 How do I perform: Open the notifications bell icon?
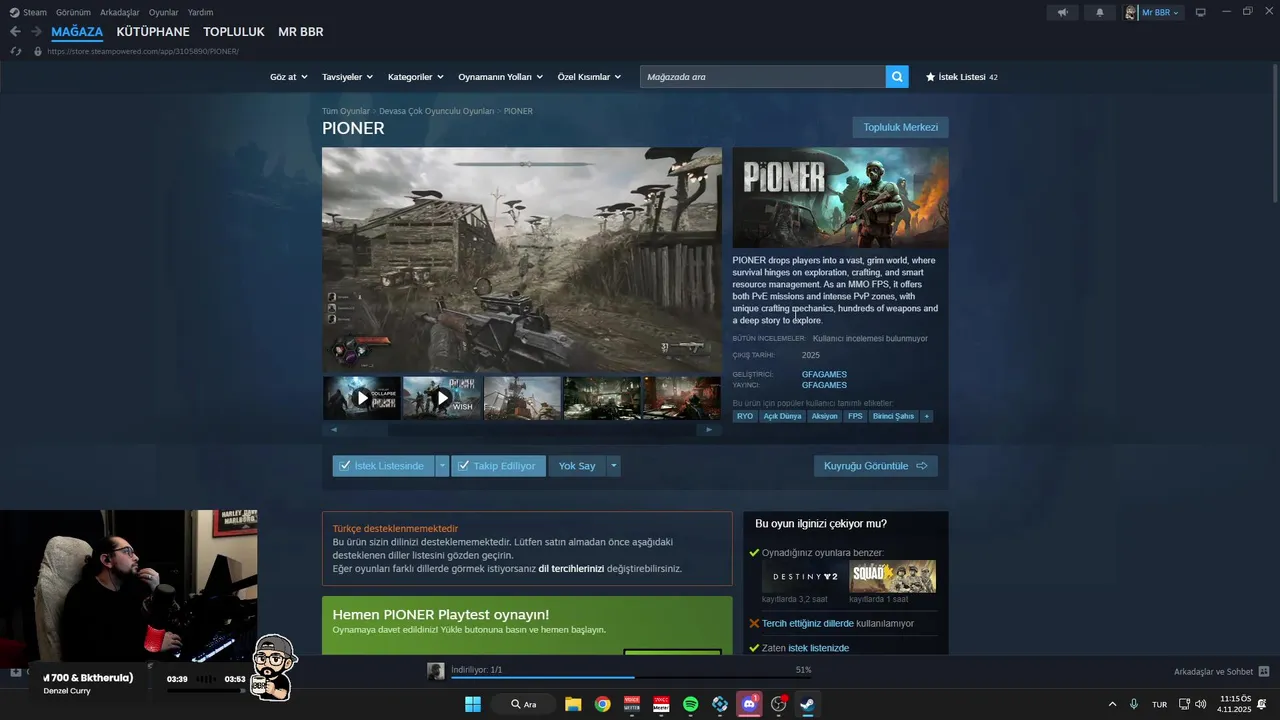pos(1100,13)
